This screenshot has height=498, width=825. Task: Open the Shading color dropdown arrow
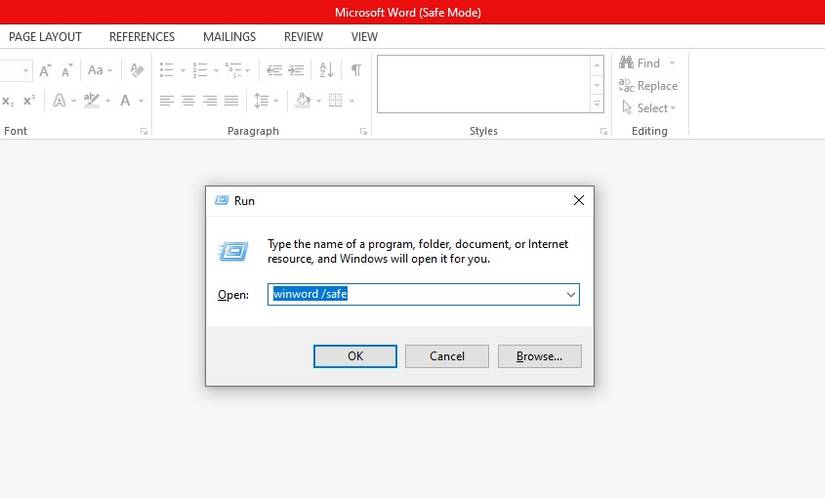(319, 100)
